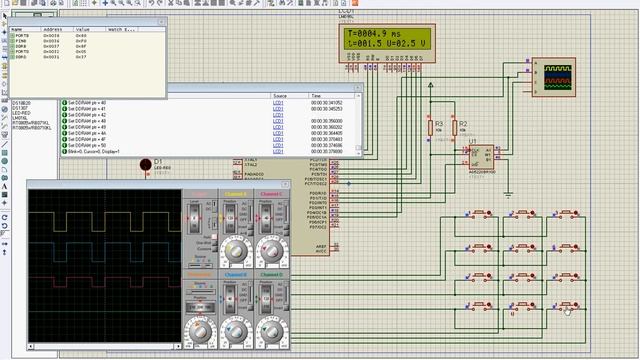Image resolution: width=640 pixels, height=360 pixels.
Task: Click LCD1 link for 'Set DDRAM ptr = 40'
Action: click(x=278, y=103)
